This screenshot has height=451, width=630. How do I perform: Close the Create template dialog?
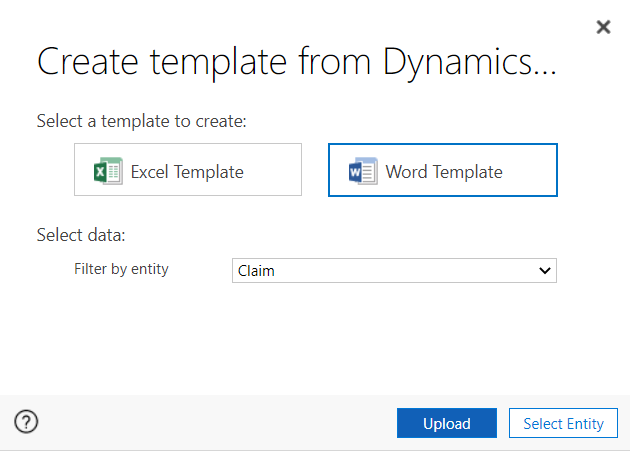pyautogui.click(x=603, y=27)
